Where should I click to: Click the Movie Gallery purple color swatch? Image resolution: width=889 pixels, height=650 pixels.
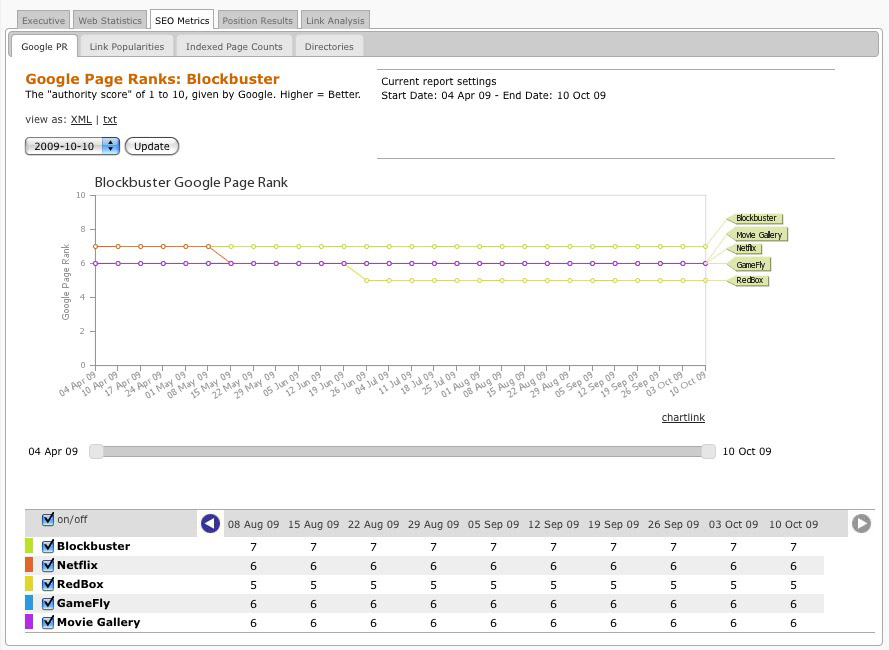(29, 622)
